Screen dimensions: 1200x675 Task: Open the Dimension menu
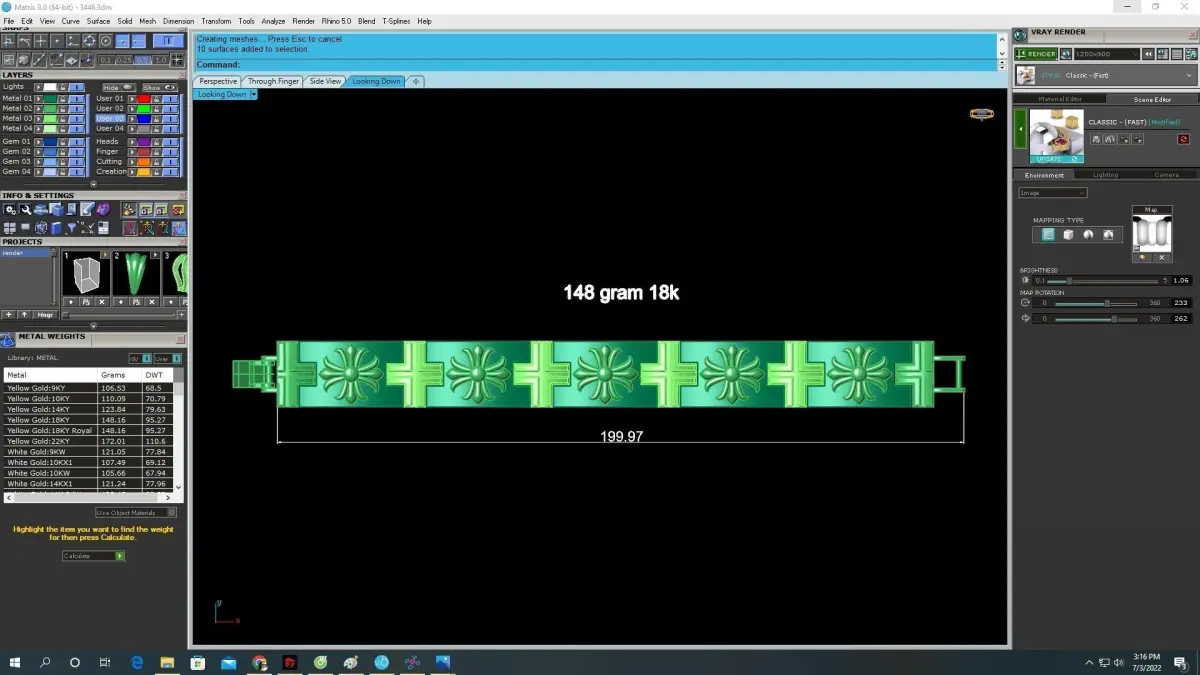click(178, 21)
